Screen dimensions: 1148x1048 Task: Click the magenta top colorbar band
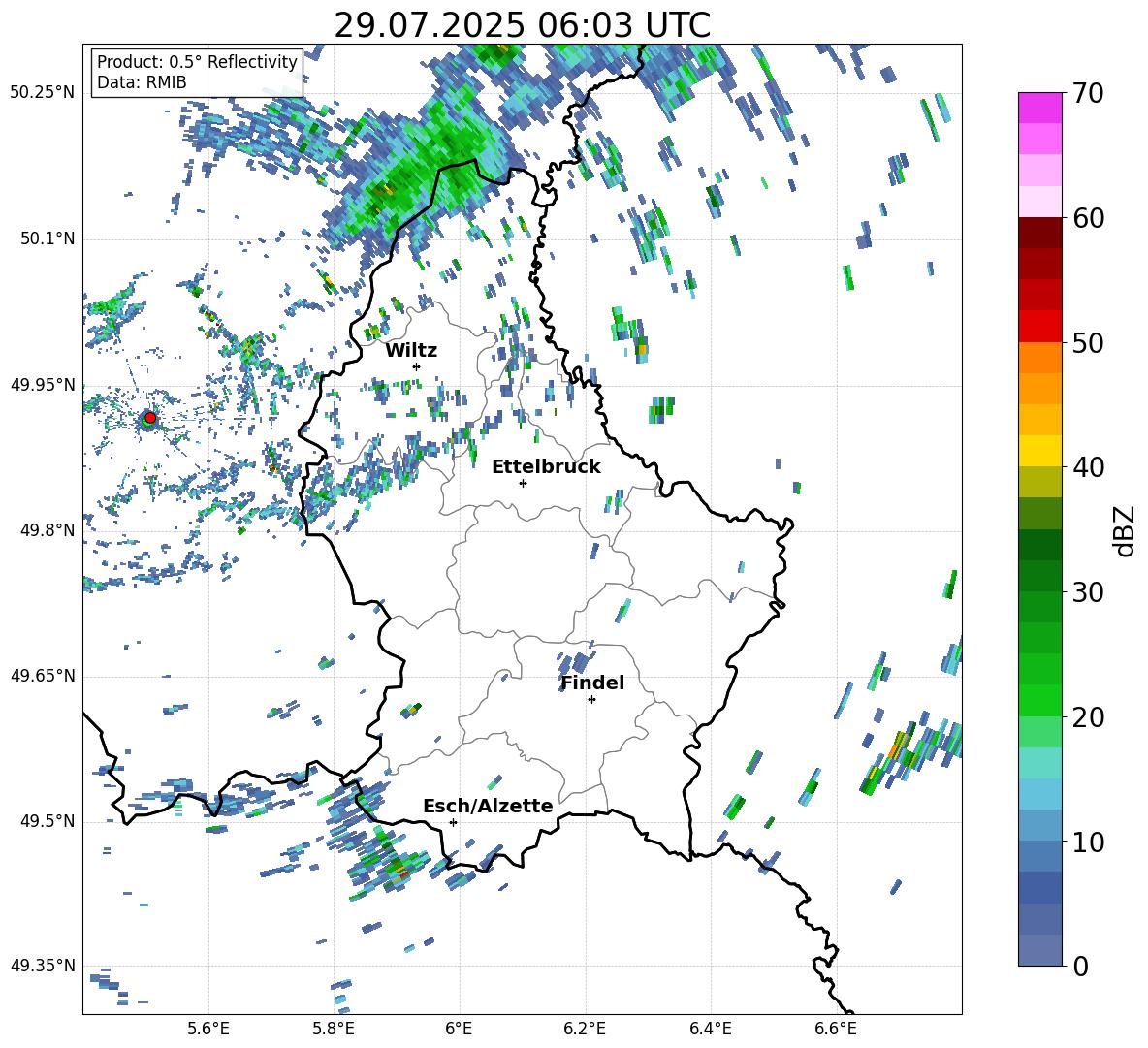point(1040,108)
